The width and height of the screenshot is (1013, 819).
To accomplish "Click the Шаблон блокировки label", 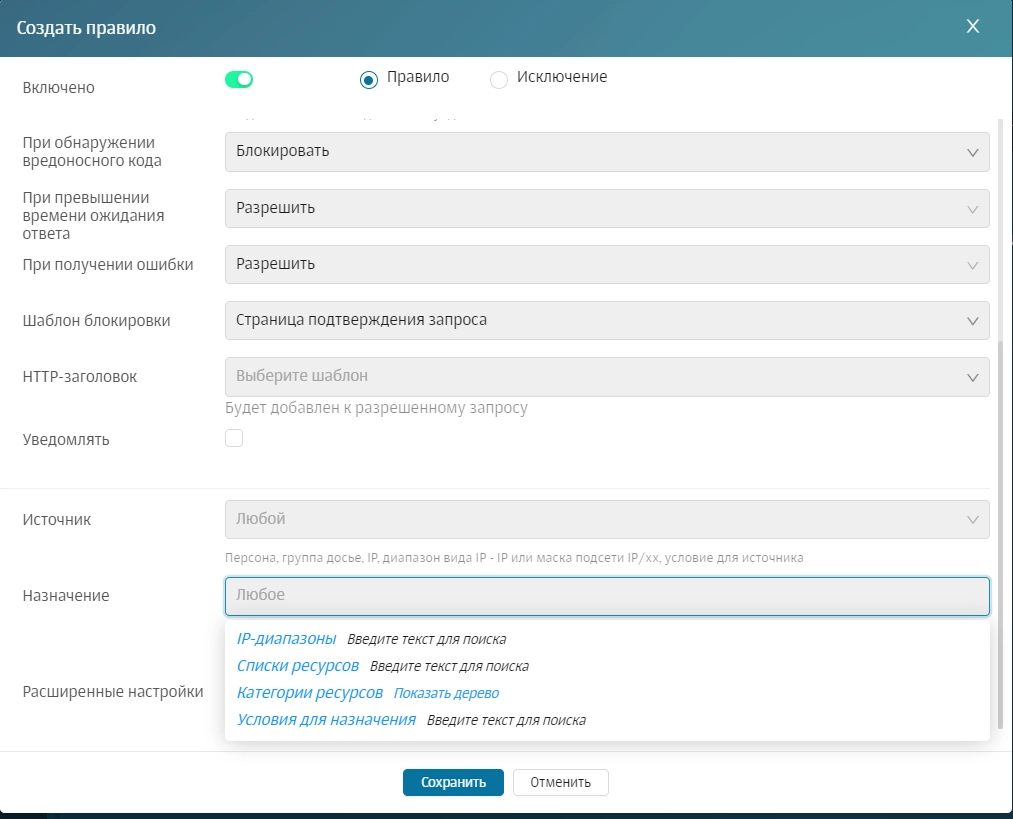I will [96, 321].
